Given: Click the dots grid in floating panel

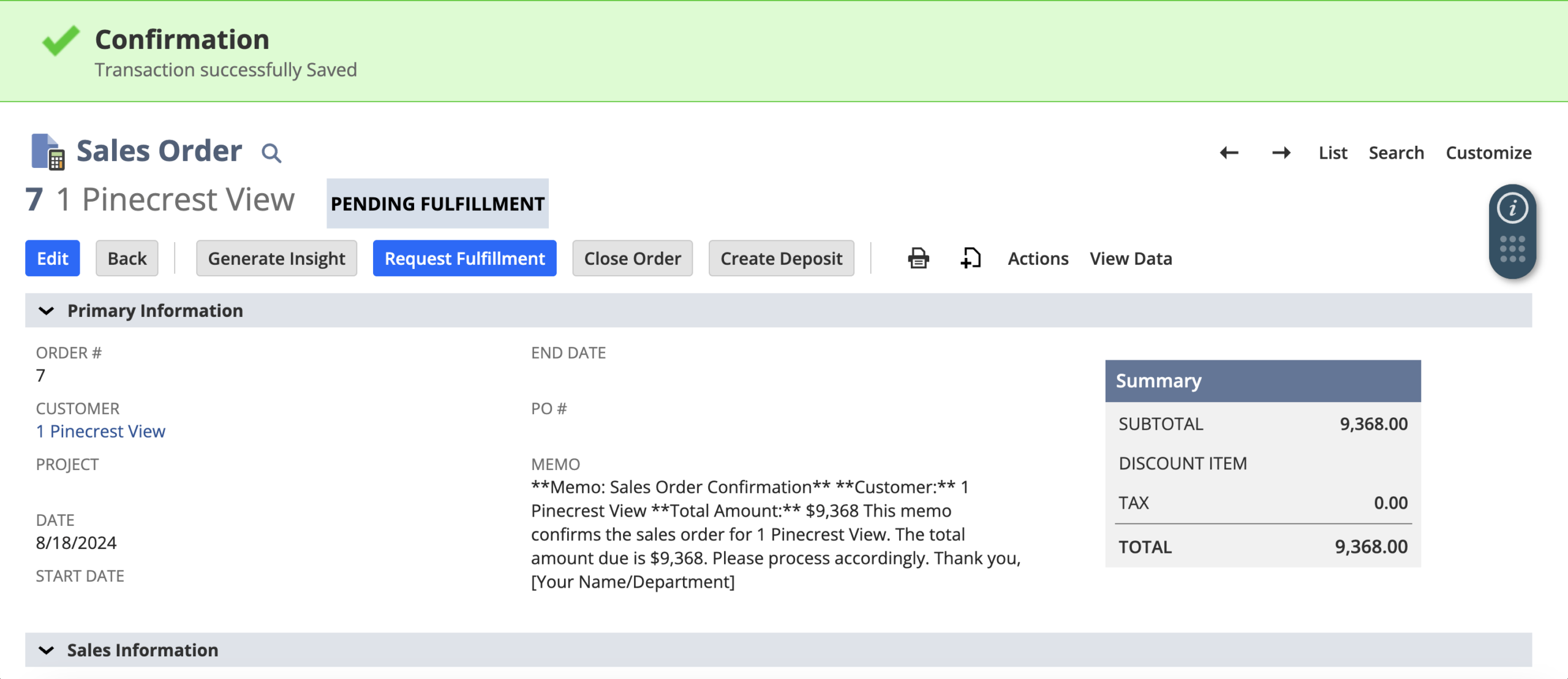Looking at the screenshot, I should (x=1512, y=249).
